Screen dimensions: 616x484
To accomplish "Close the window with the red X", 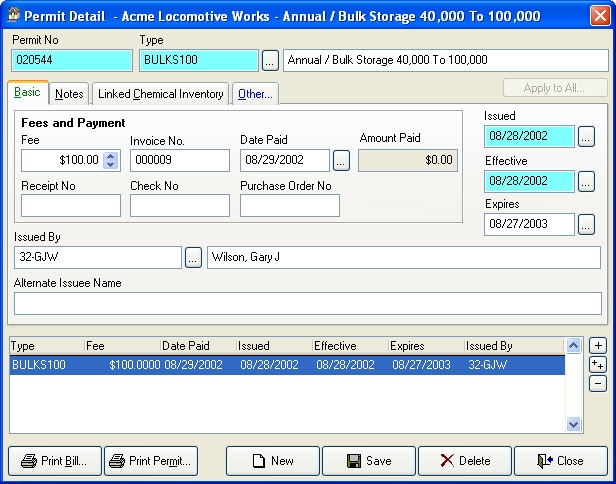I will (600, 16).
